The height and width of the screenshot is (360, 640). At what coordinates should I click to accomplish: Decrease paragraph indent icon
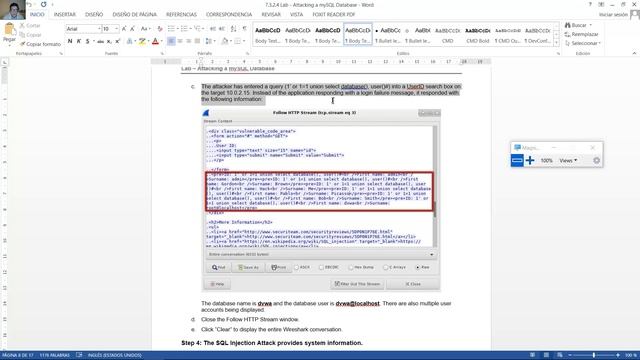[x=213, y=29]
